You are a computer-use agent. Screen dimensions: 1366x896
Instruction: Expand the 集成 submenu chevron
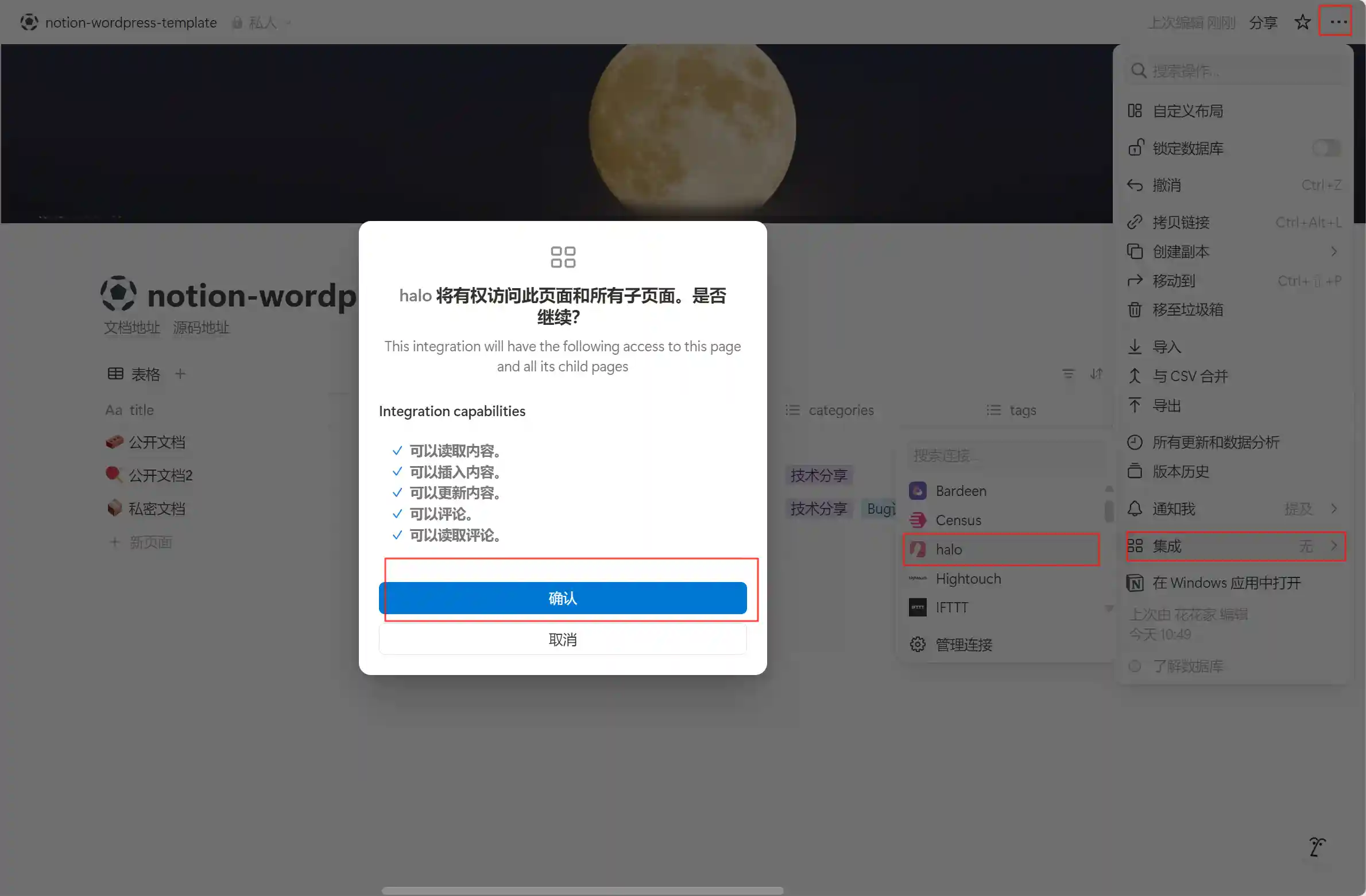[1334, 546]
